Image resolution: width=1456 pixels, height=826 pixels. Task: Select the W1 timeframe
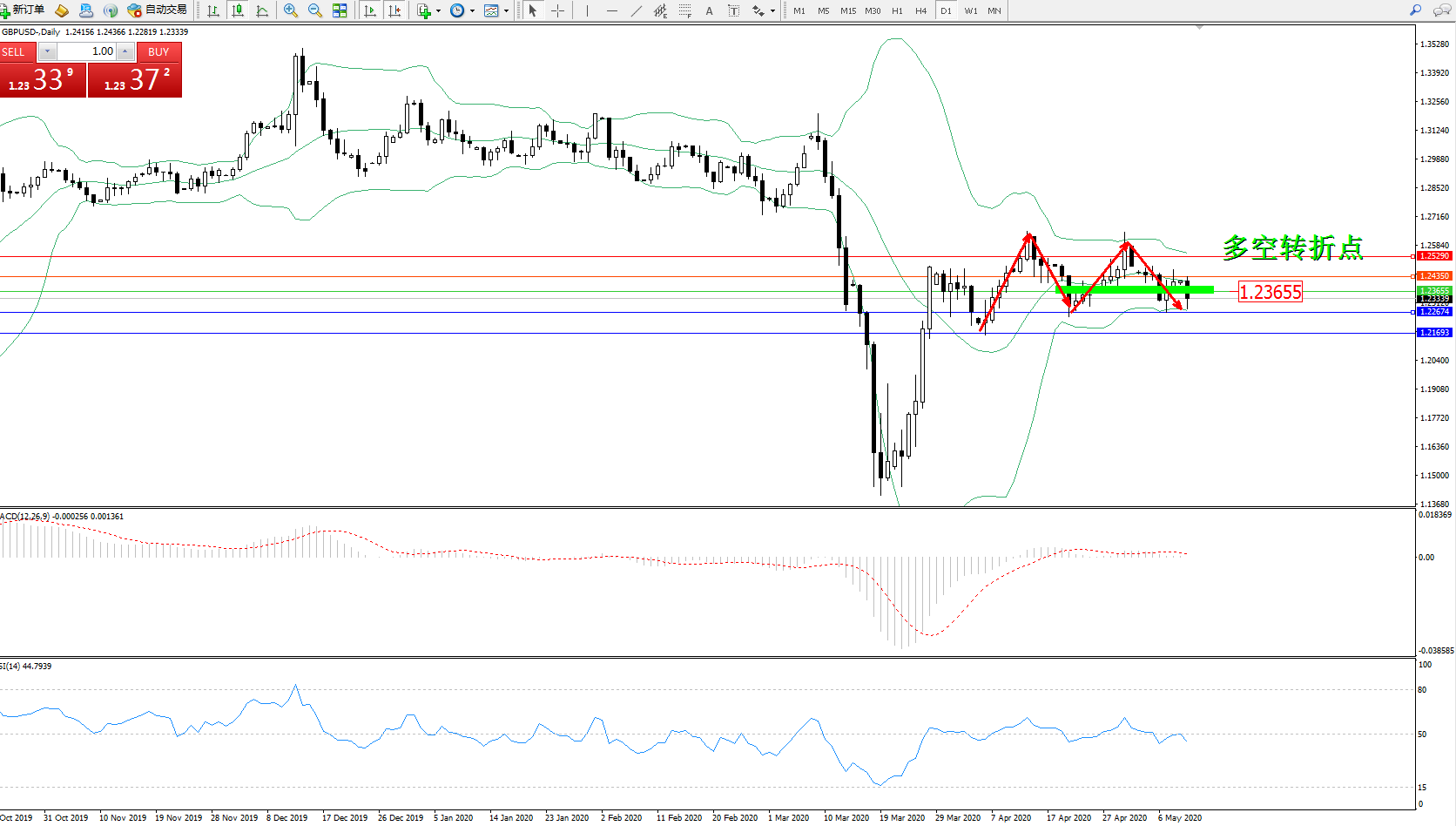coord(970,10)
